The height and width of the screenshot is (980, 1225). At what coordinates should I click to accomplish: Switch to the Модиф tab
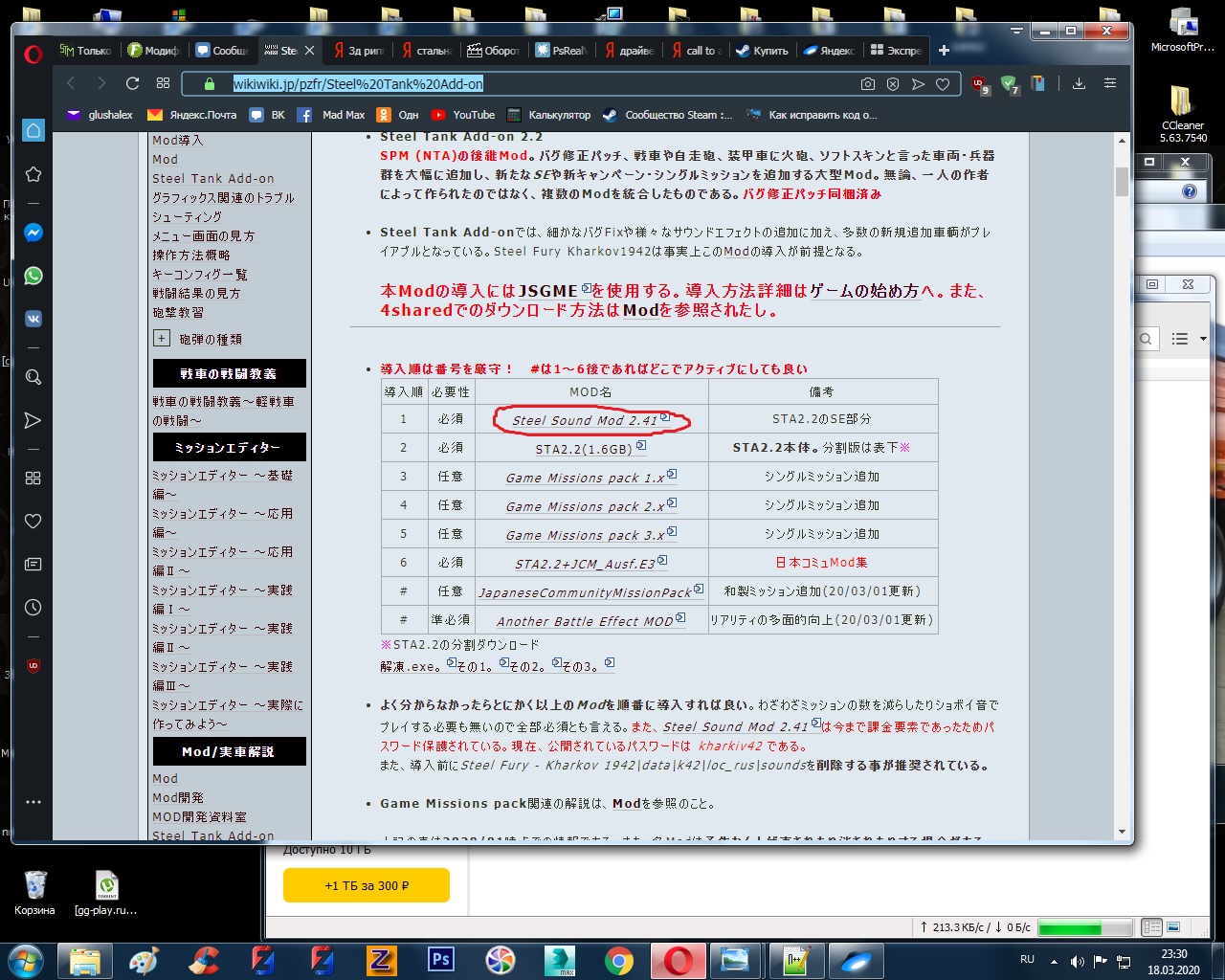(x=153, y=51)
